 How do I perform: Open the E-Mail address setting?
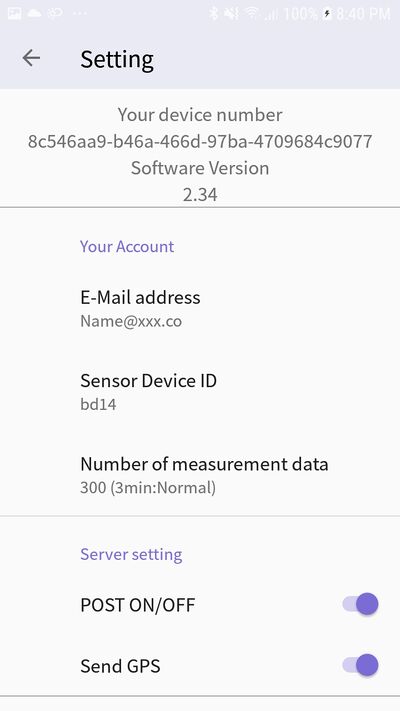coord(200,308)
